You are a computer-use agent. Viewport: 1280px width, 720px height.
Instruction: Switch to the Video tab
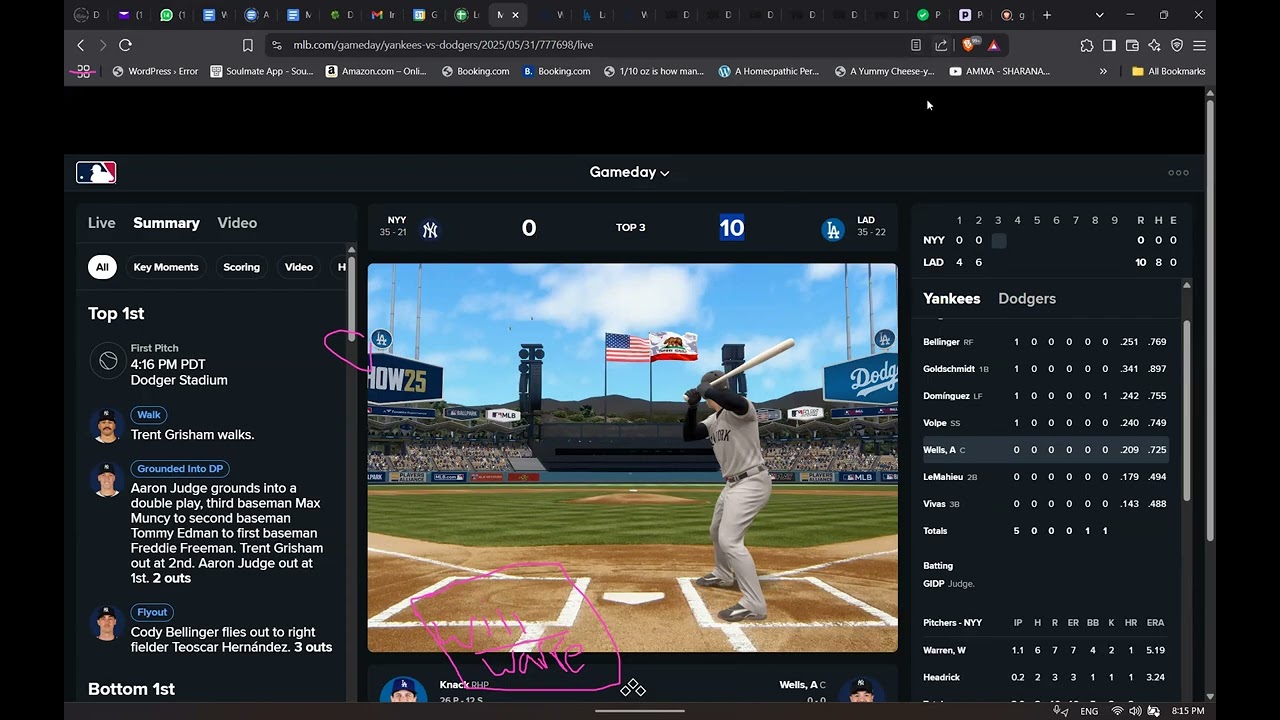[237, 223]
